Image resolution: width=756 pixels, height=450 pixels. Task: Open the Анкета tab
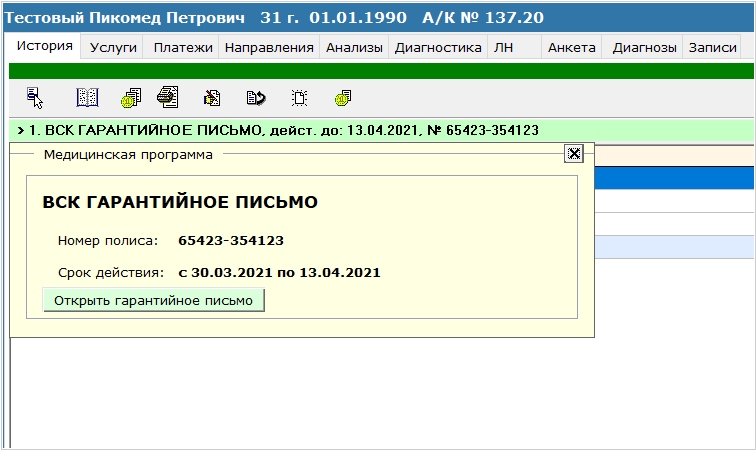click(x=571, y=47)
